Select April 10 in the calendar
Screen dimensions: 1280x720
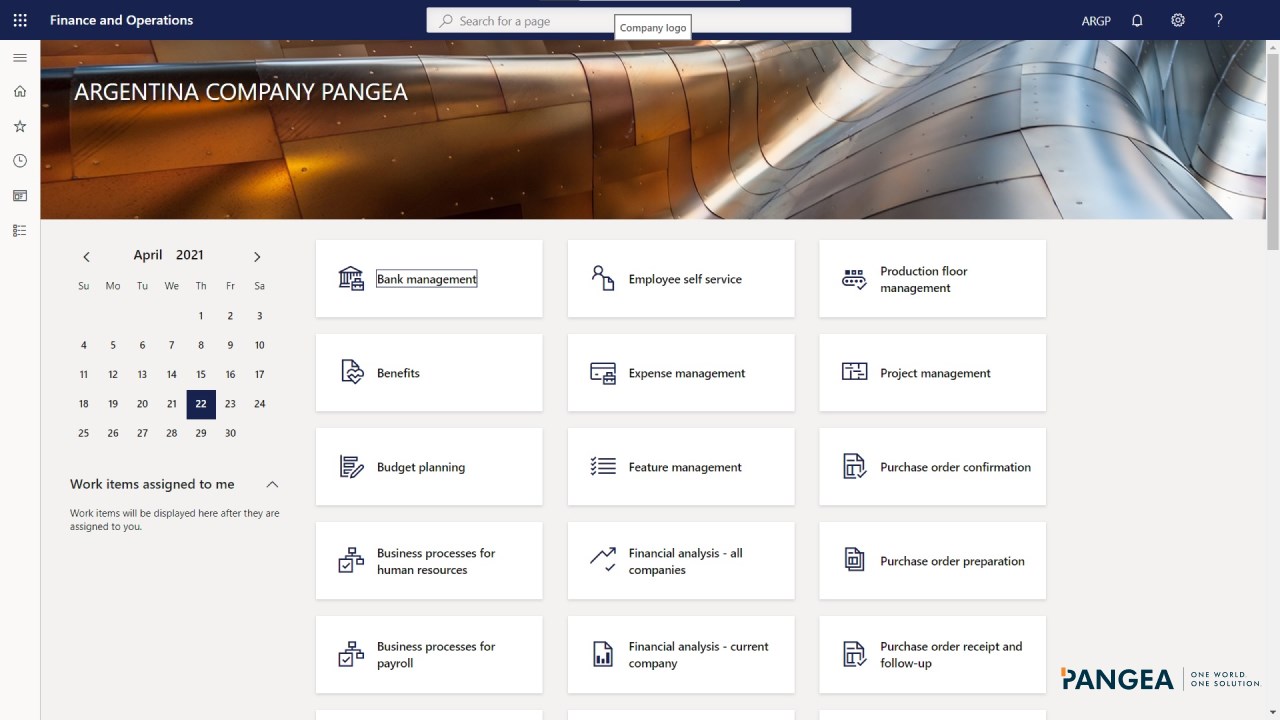(x=259, y=345)
